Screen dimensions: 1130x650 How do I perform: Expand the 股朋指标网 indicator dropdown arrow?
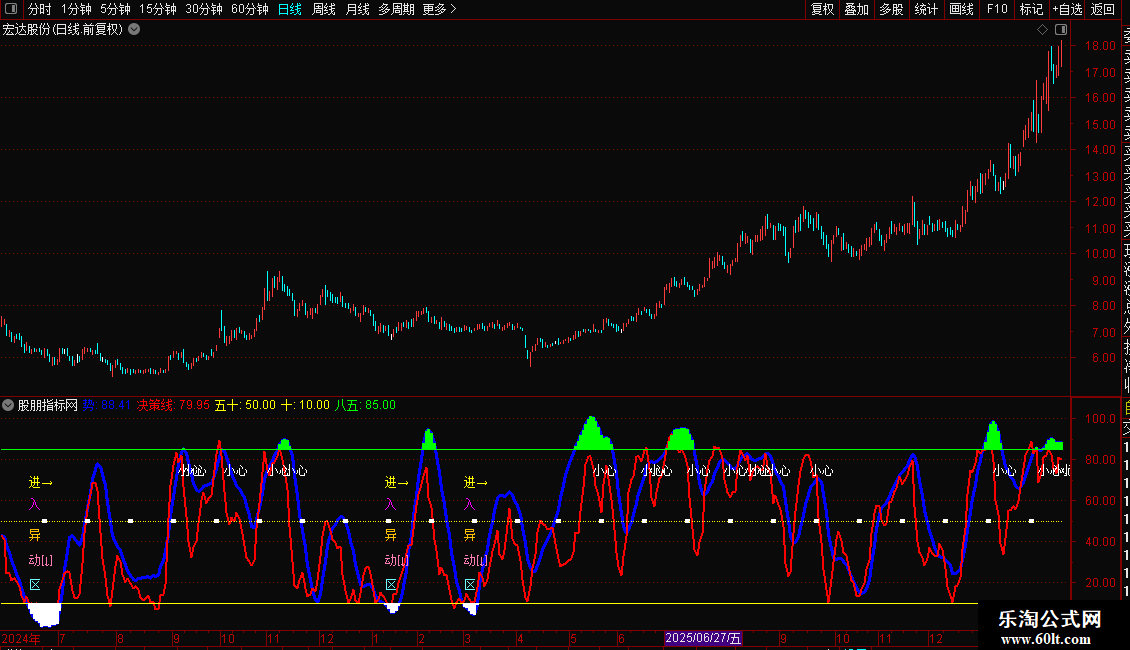click(9, 405)
